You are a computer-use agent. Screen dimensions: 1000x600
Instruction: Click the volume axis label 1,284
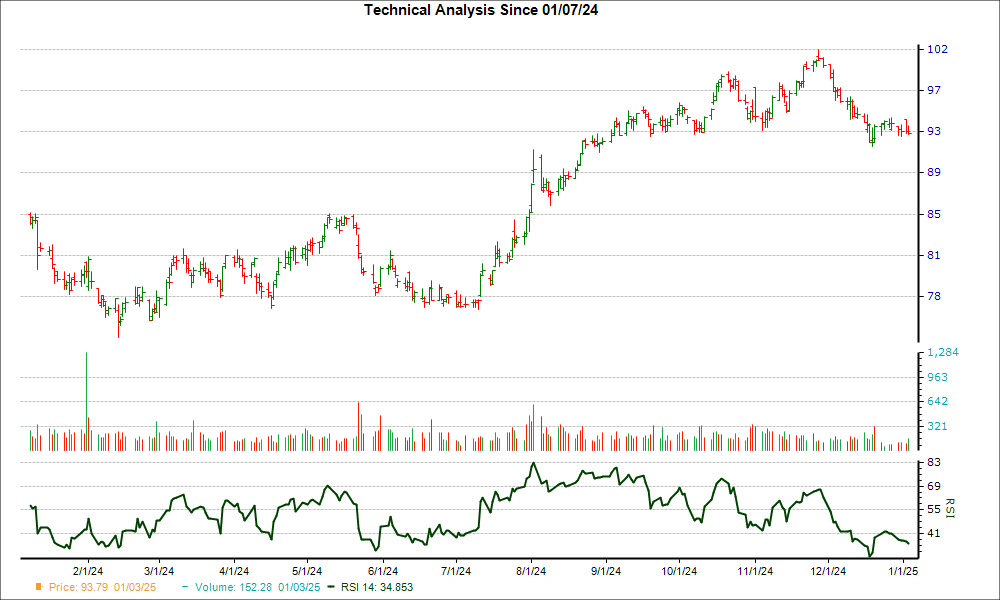[x=943, y=353]
